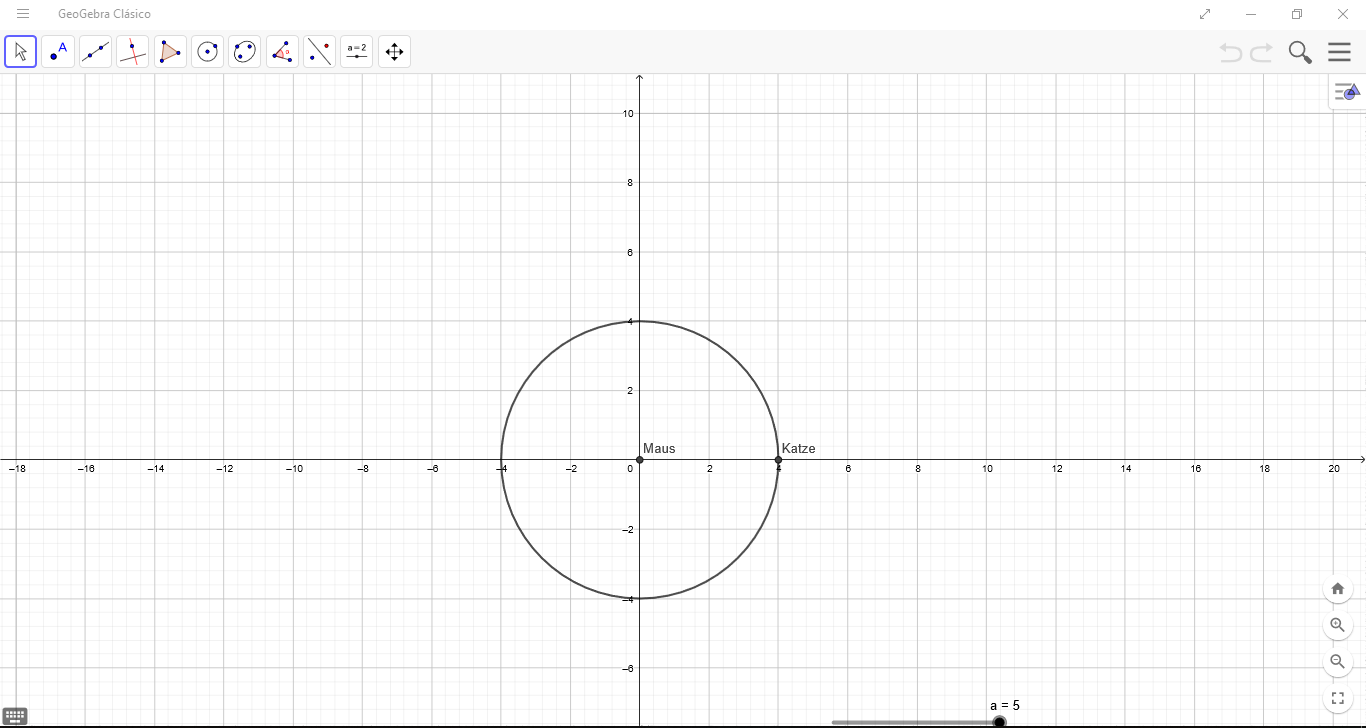The height and width of the screenshot is (728, 1366).
Task: Select Reflect about Line tool
Action: (x=319, y=52)
